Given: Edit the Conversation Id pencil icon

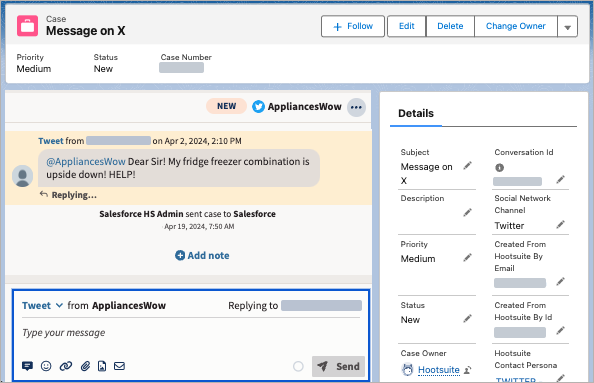Looking at the screenshot, I should point(560,179).
